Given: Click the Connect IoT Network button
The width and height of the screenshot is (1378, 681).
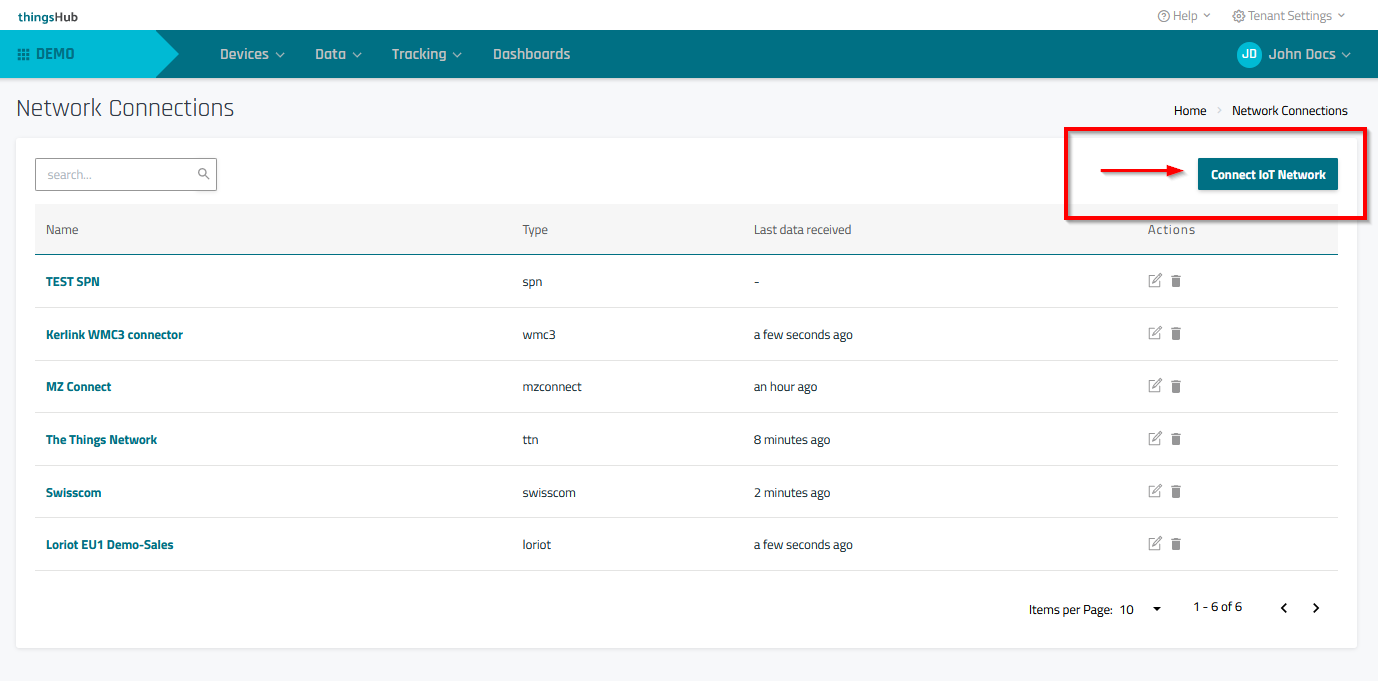Looking at the screenshot, I should tap(1267, 175).
